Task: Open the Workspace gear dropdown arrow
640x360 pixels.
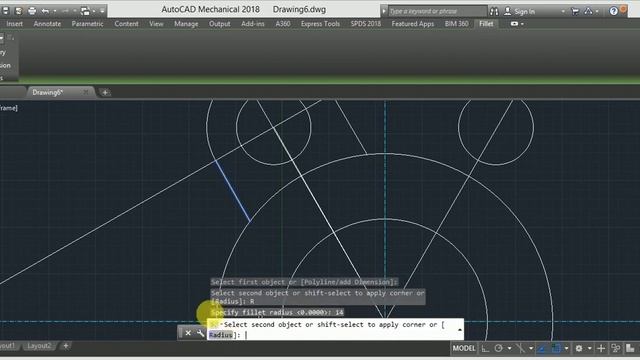Action: point(589,348)
